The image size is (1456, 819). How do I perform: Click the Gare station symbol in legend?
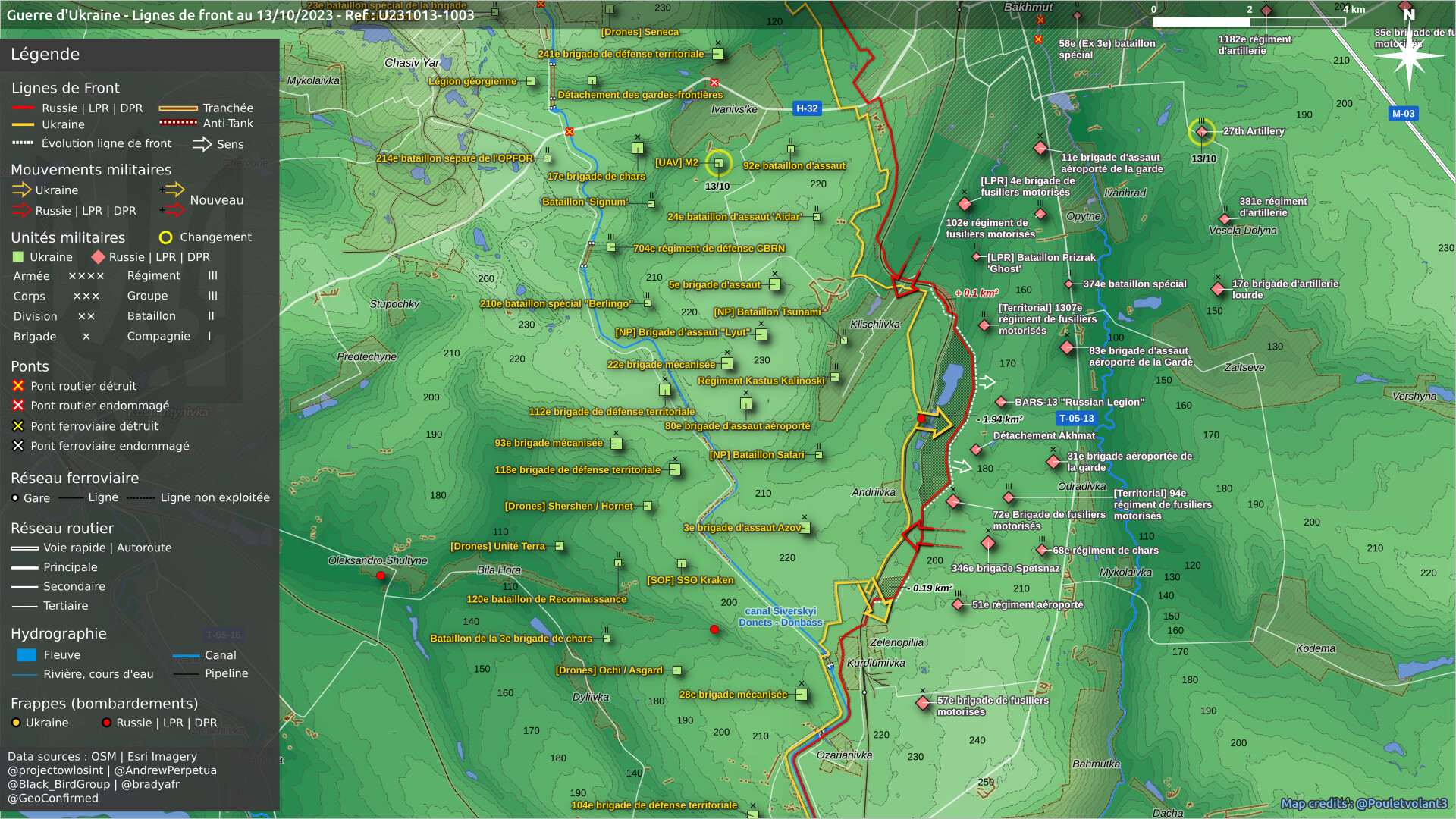click(x=15, y=498)
